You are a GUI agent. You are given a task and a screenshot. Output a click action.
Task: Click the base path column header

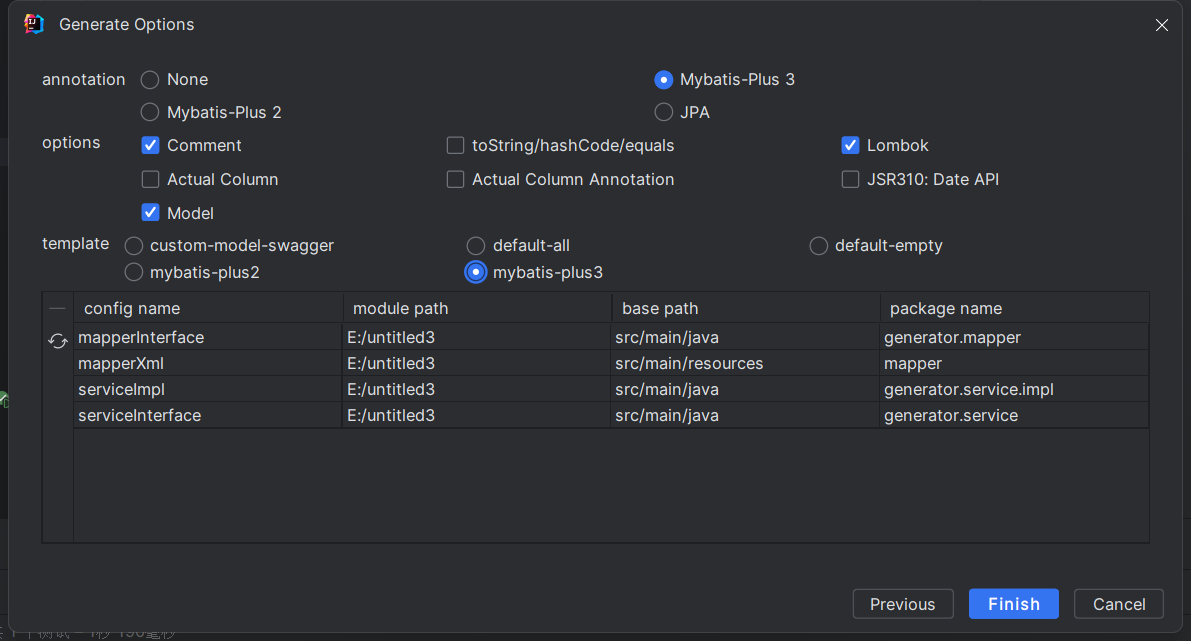(x=746, y=308)
